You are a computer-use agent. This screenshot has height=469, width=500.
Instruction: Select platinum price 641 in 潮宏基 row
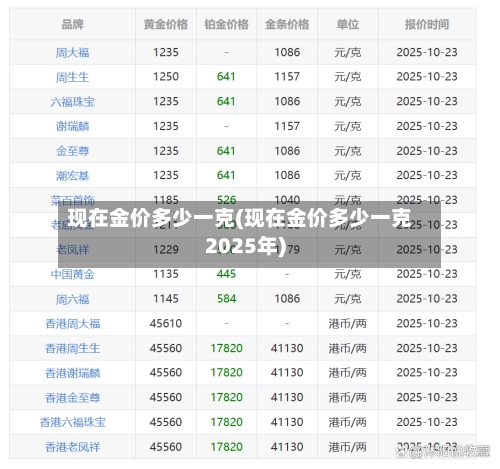click(x=226, y=175)
